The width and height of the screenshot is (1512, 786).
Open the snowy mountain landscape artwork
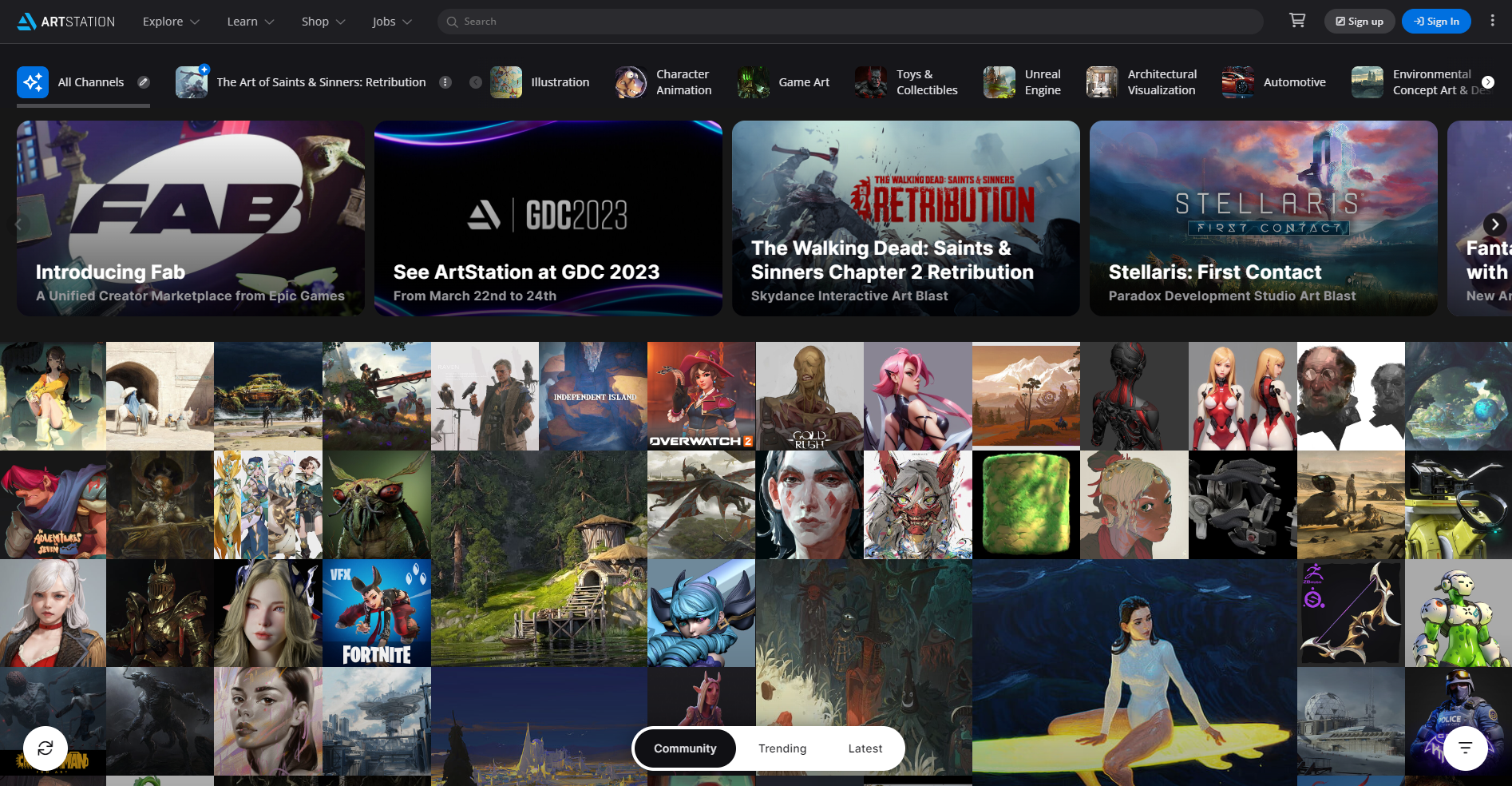[x=1026, y=396]
